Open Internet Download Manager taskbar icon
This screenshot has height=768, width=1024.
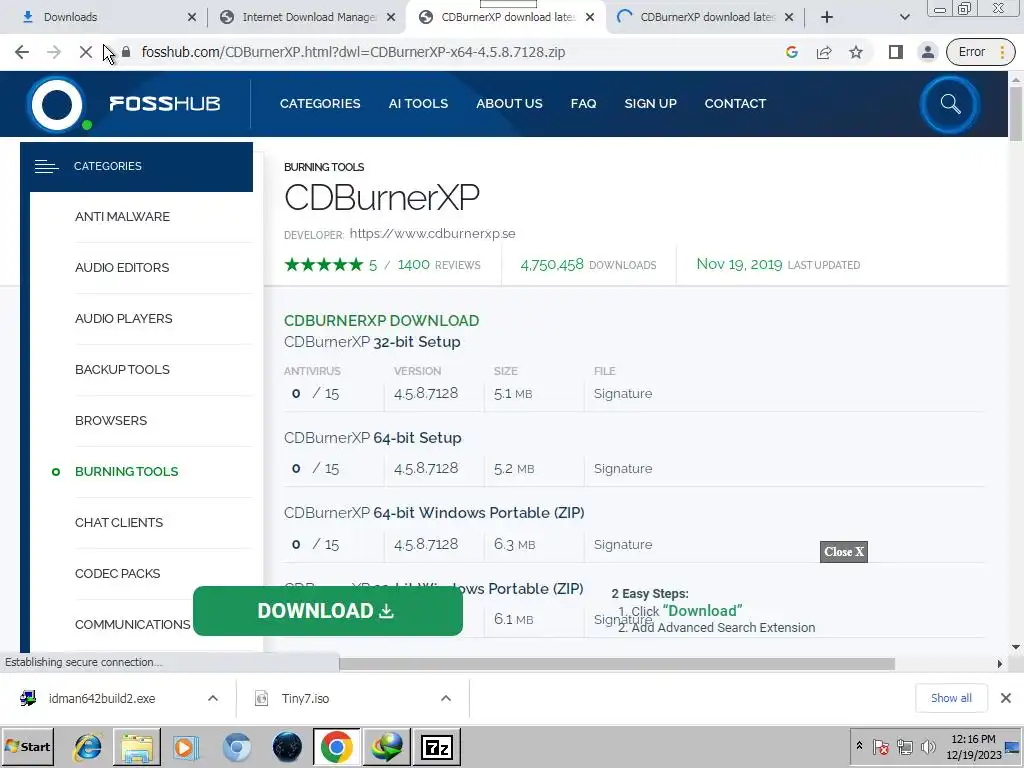click(x=387, y=746)
